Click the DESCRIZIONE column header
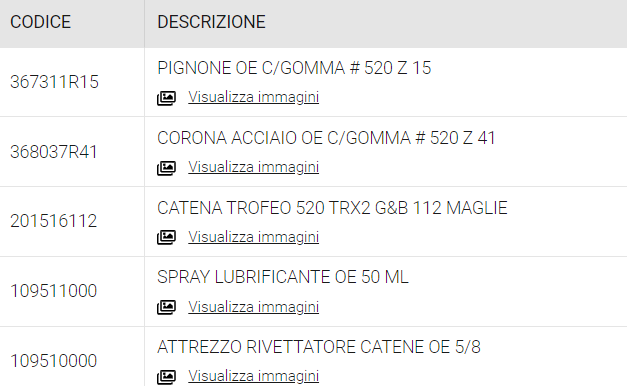This screenshot has width=627, height=386. (211, 22)
